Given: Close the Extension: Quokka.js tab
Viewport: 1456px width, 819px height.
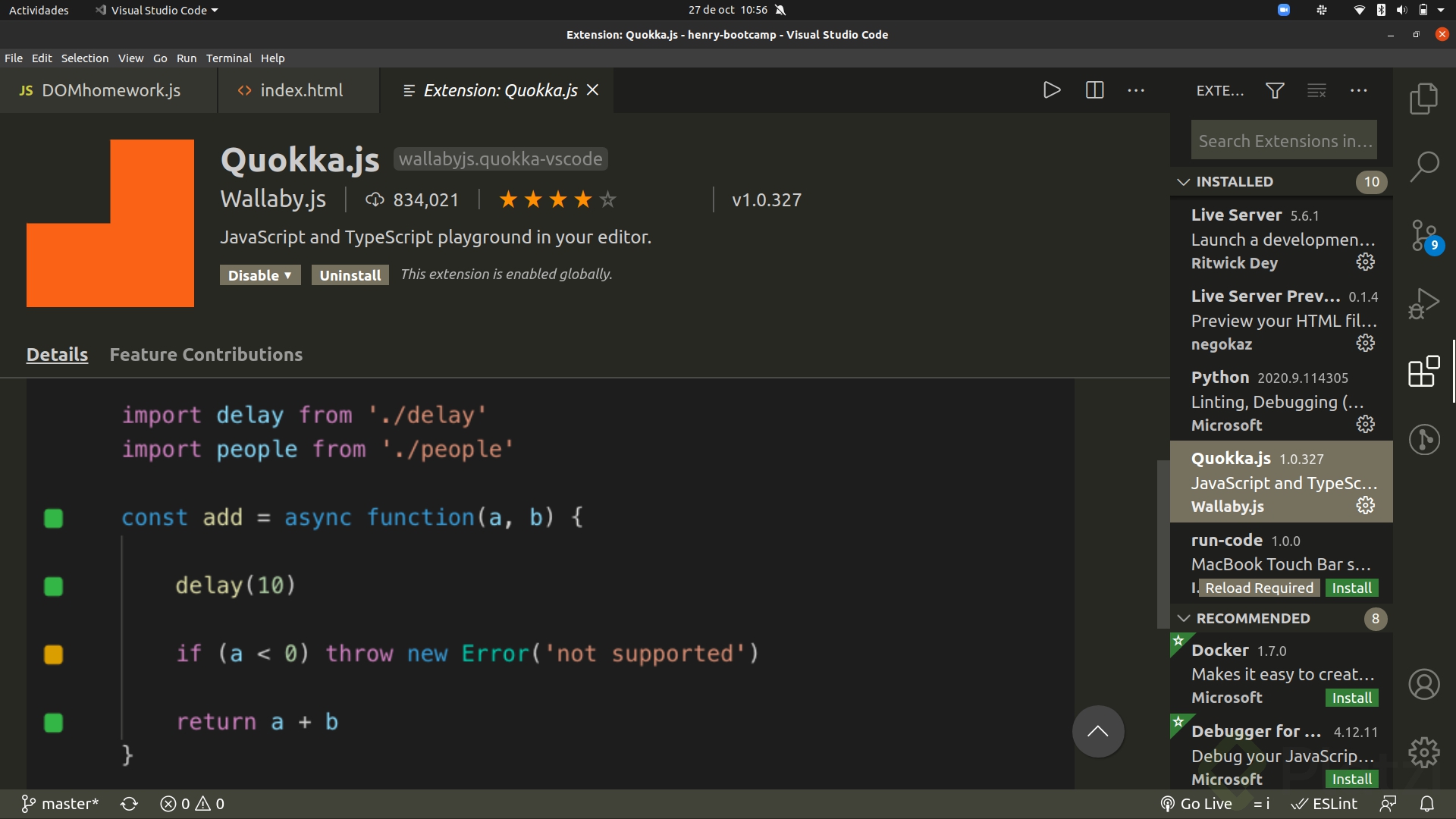Looking at the screenshot, I should click(x=593, y=90).
